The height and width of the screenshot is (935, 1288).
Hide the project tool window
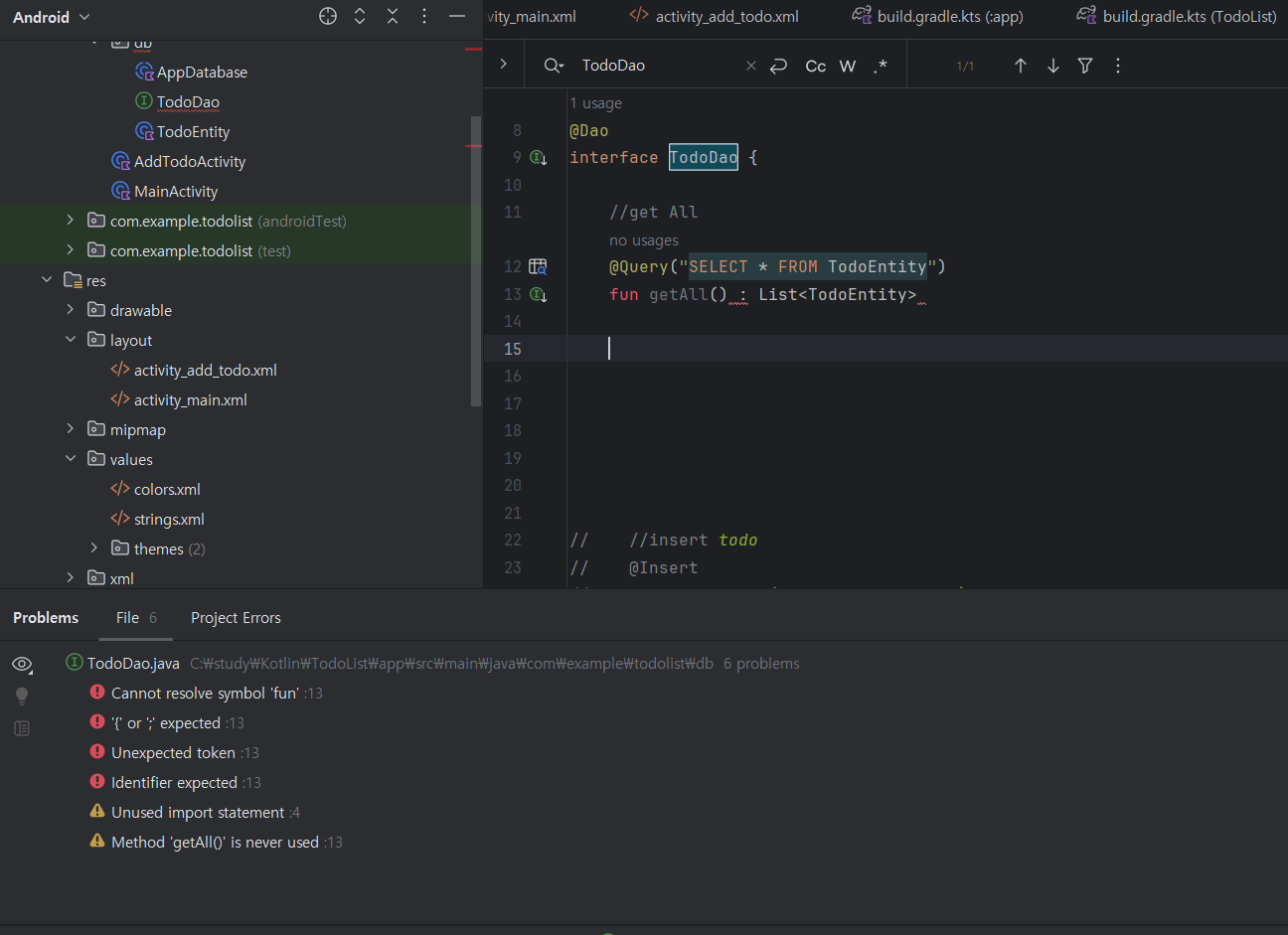pos(457,16)
